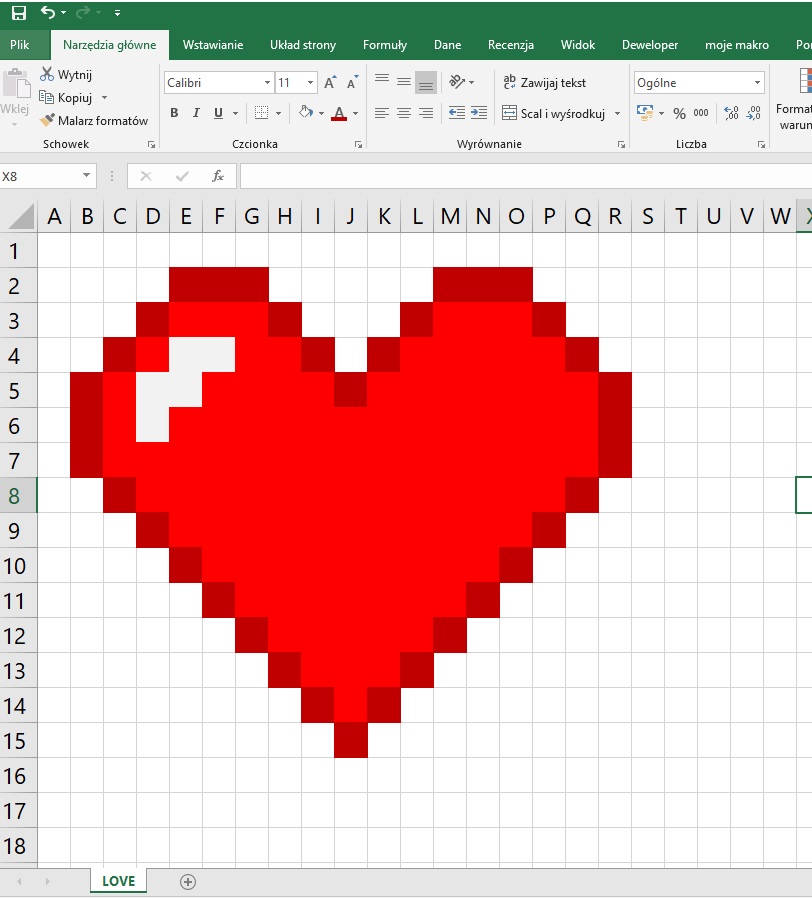Switch to the Układ strony tab
812x898 pixels.
303,45
